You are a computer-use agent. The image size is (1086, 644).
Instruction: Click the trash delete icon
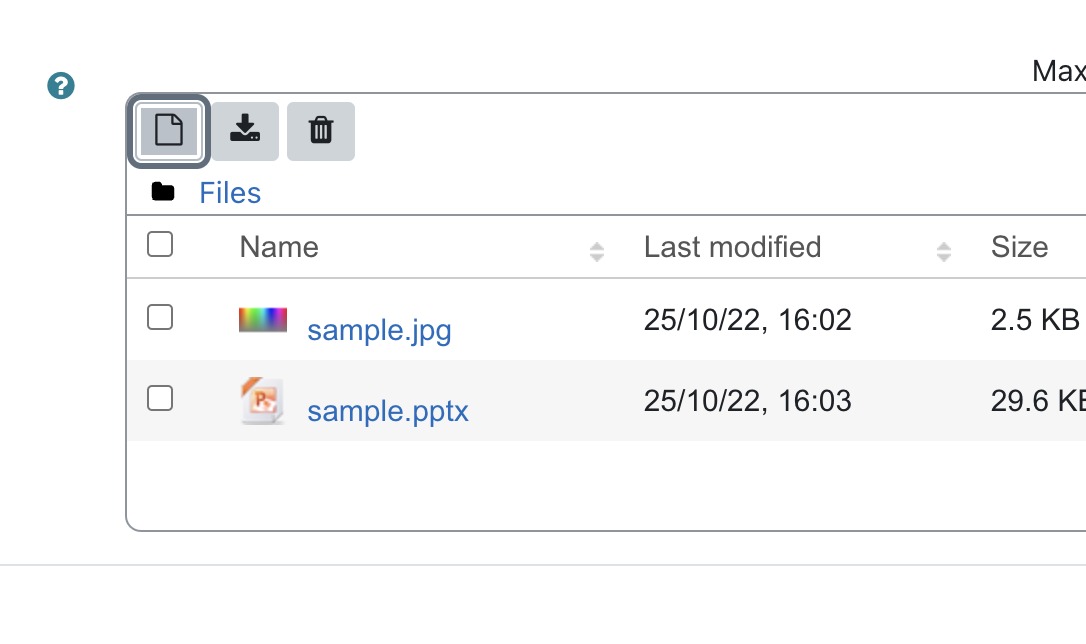pos(321,131)
